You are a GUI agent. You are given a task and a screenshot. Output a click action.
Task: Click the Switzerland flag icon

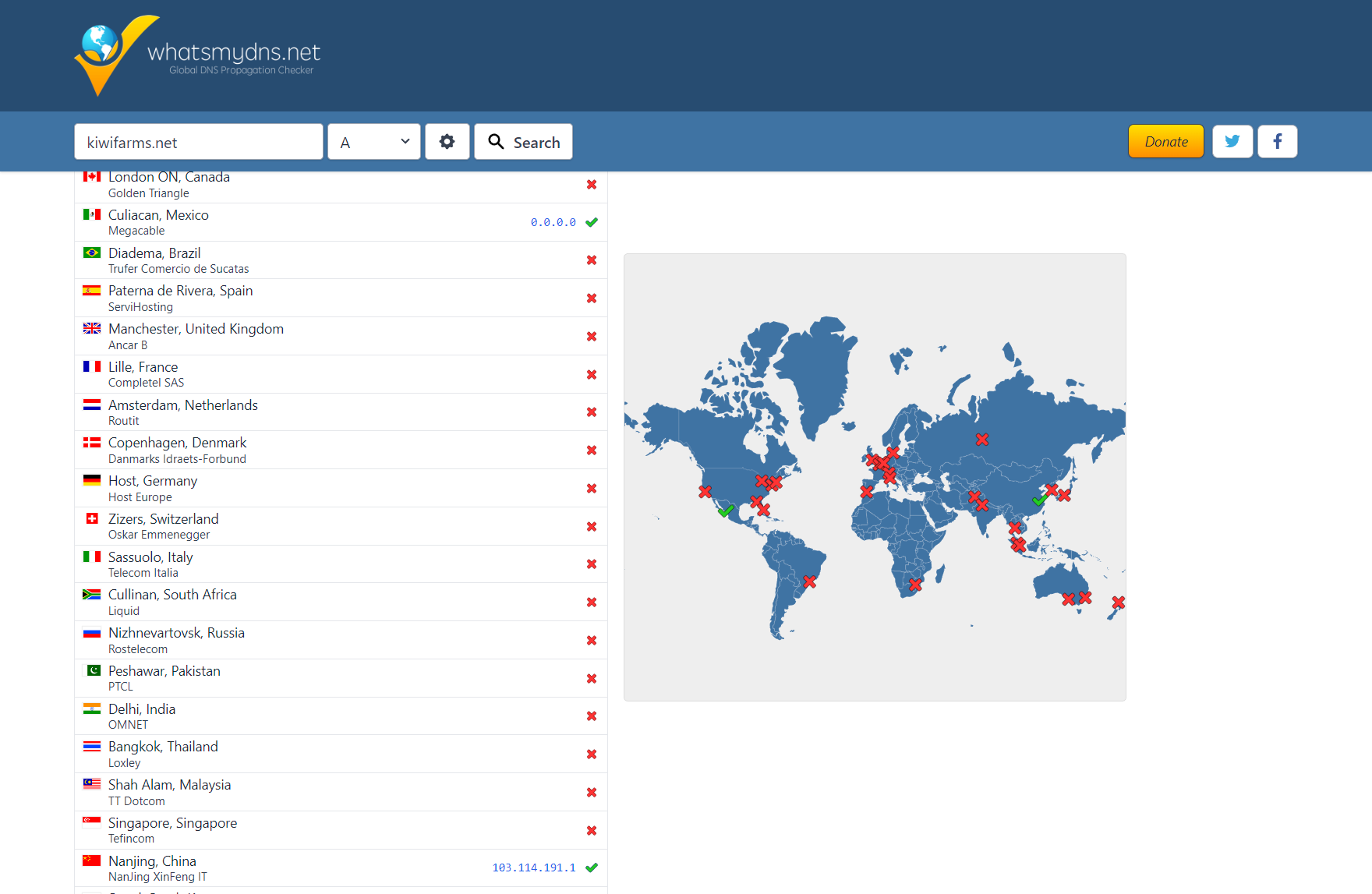tap(92, 518)
